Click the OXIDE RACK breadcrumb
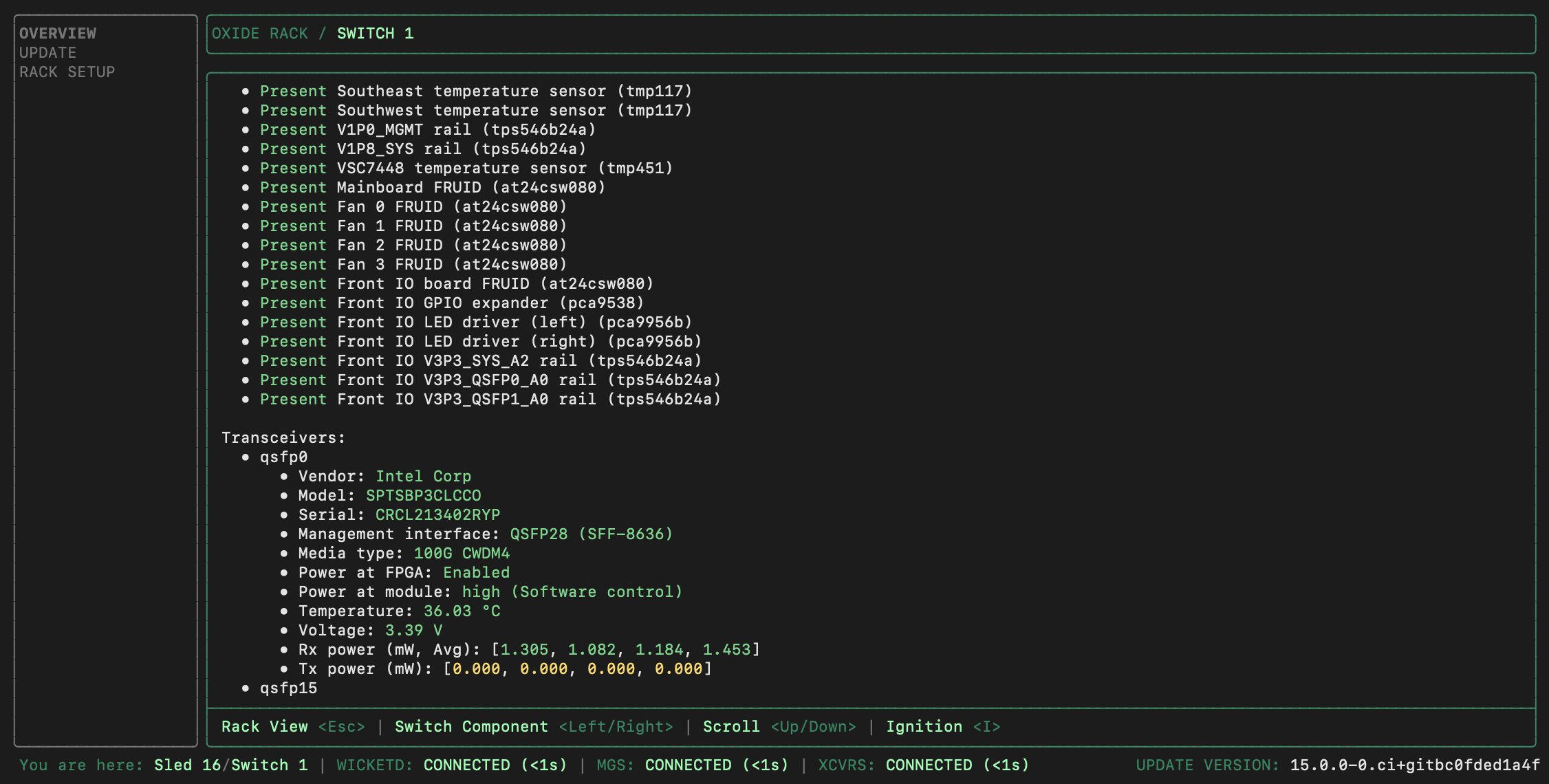Screen dimensions: 1549x784 (x=259, y=33)
